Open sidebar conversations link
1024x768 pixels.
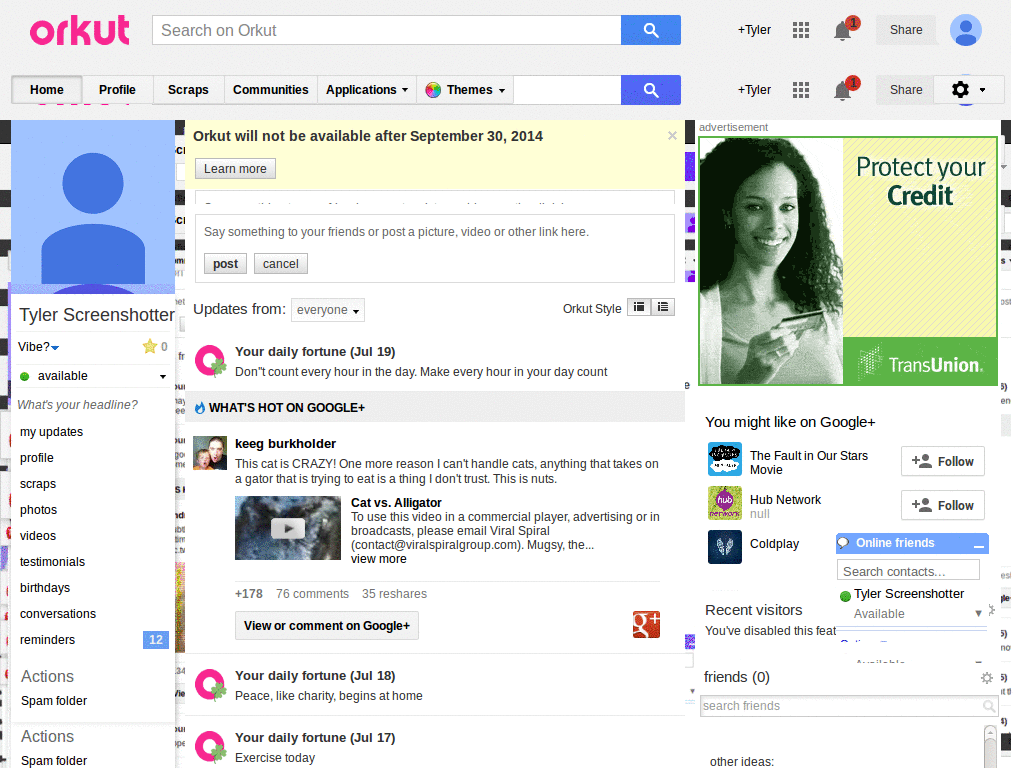pos(58,614)
